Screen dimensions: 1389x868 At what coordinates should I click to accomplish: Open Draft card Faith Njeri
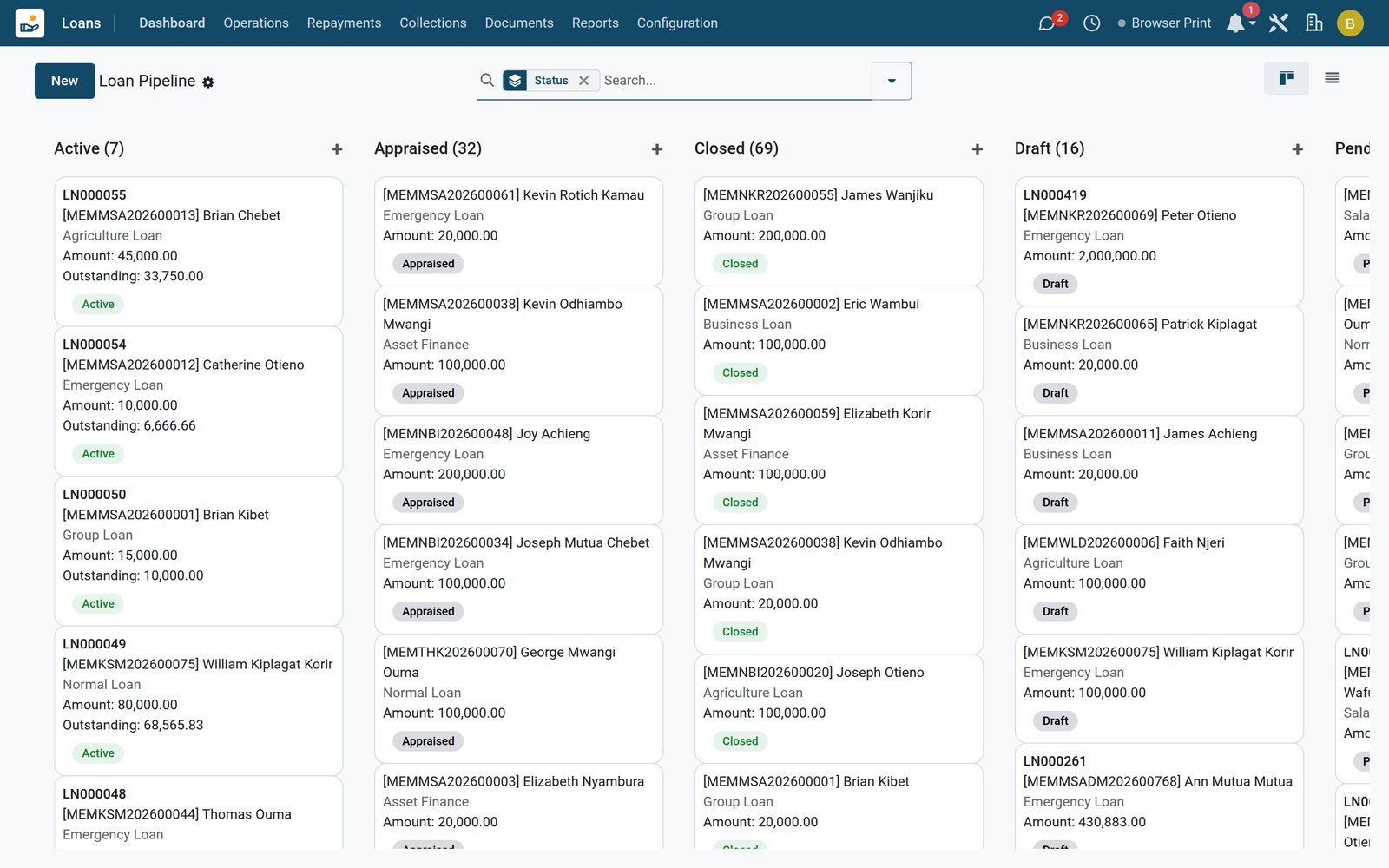click(x=1159, y=579)
